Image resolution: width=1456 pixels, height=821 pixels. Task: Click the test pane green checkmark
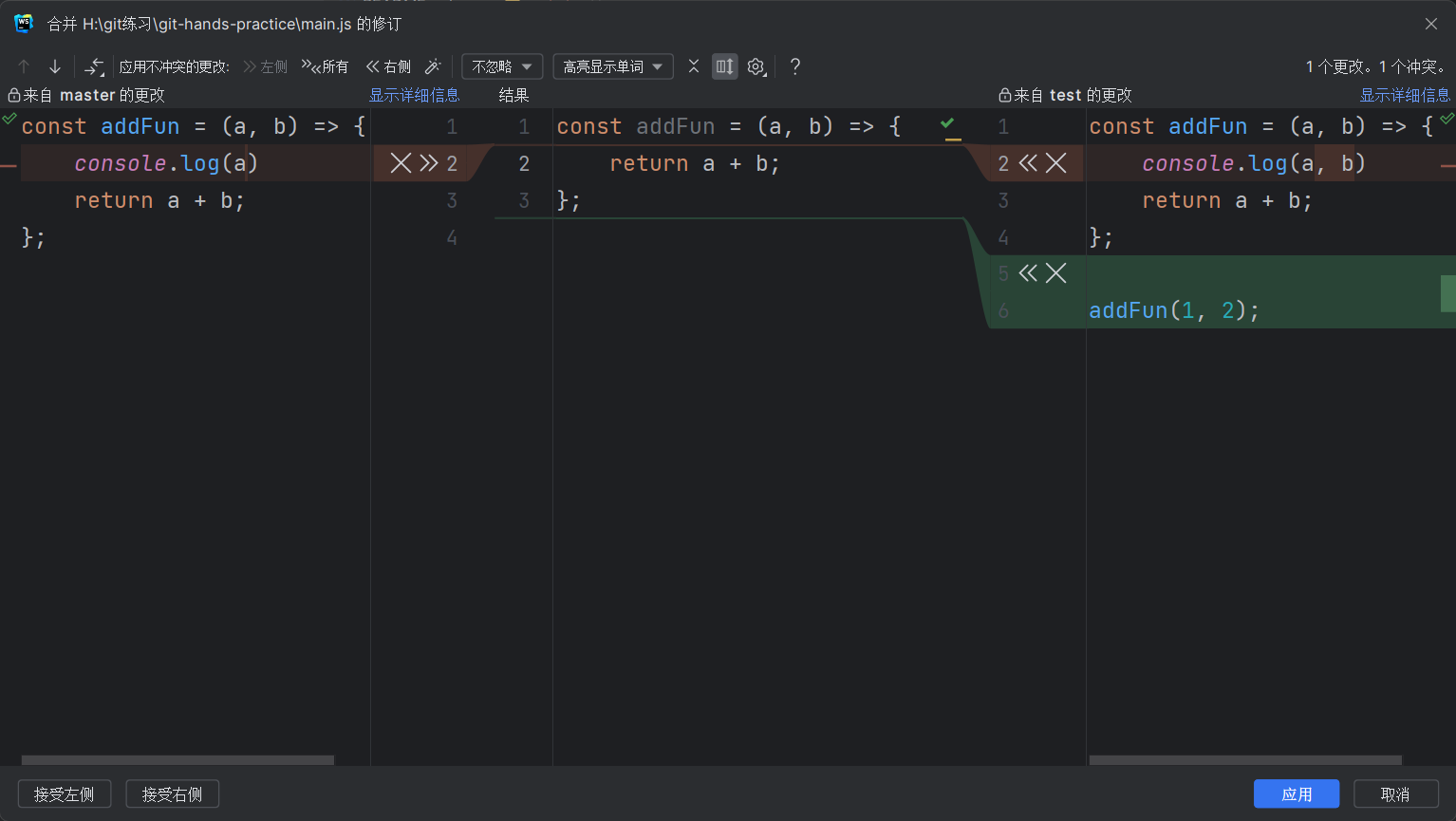point(1447,119)
